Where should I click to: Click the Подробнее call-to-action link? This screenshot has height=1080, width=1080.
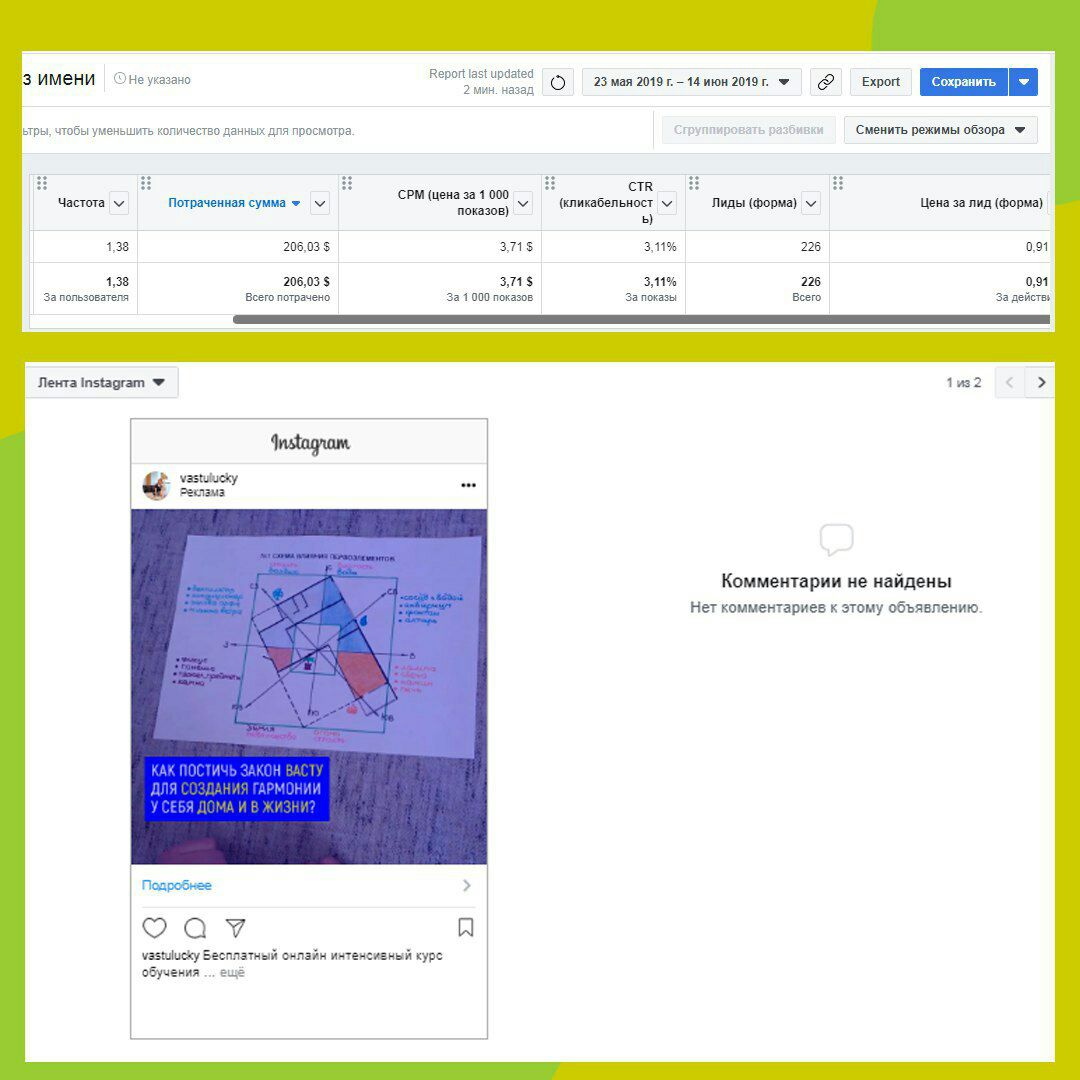176,885
